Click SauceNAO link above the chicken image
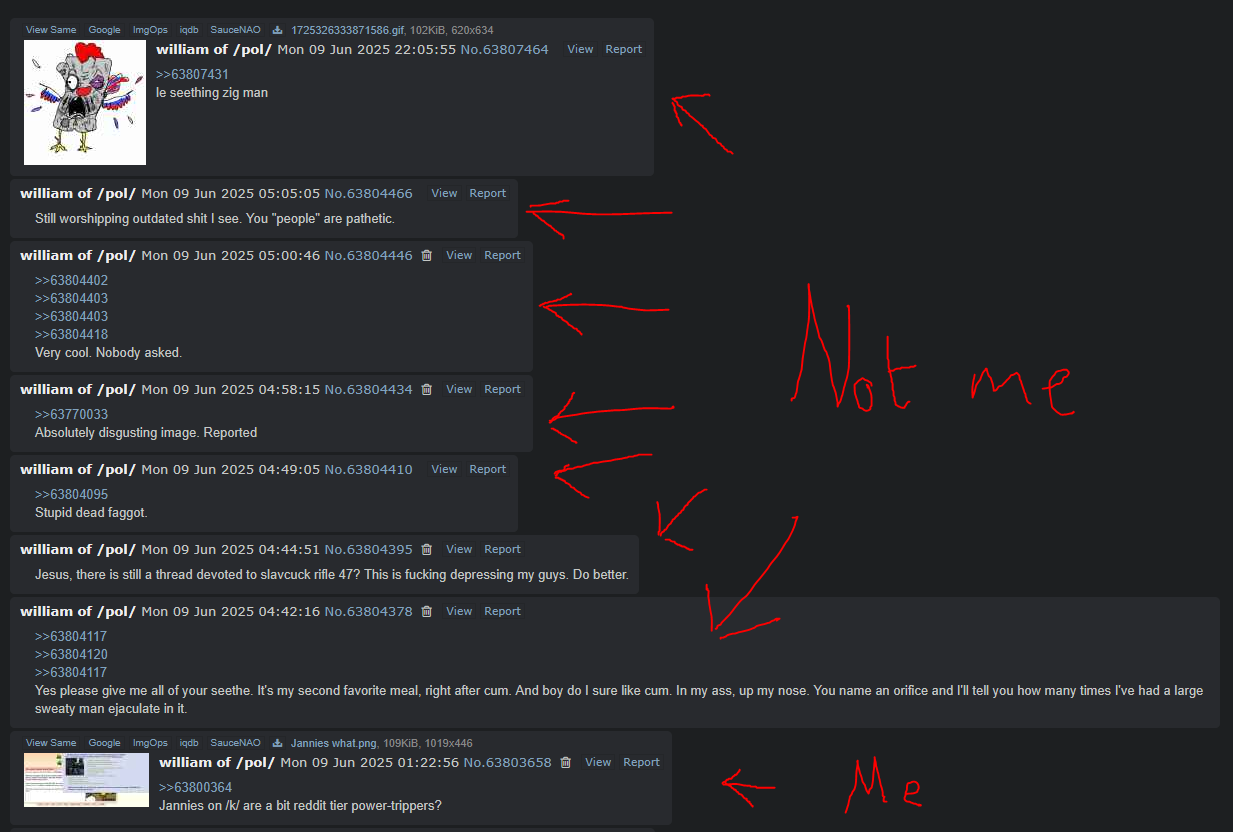This screenshot has width=1233, height=832. coord(235,30)
